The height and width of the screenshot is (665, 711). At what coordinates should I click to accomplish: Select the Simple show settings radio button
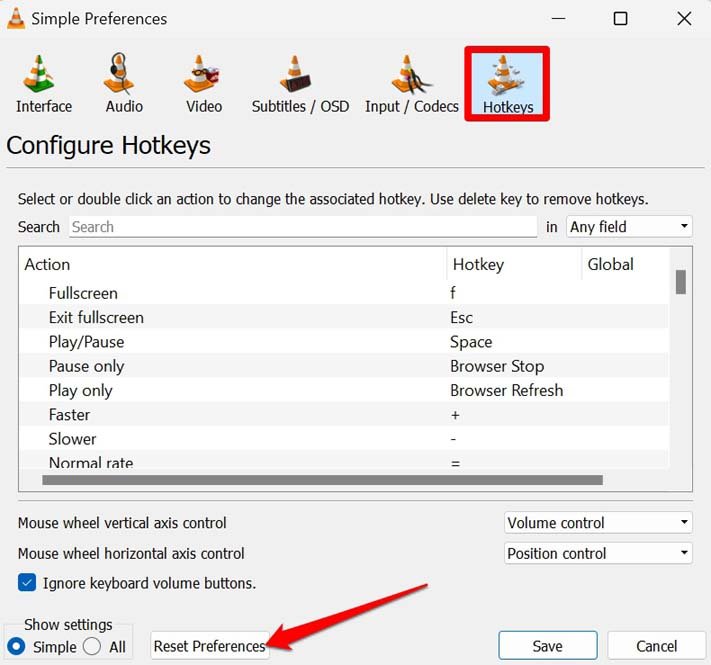[x=16, y=646]
